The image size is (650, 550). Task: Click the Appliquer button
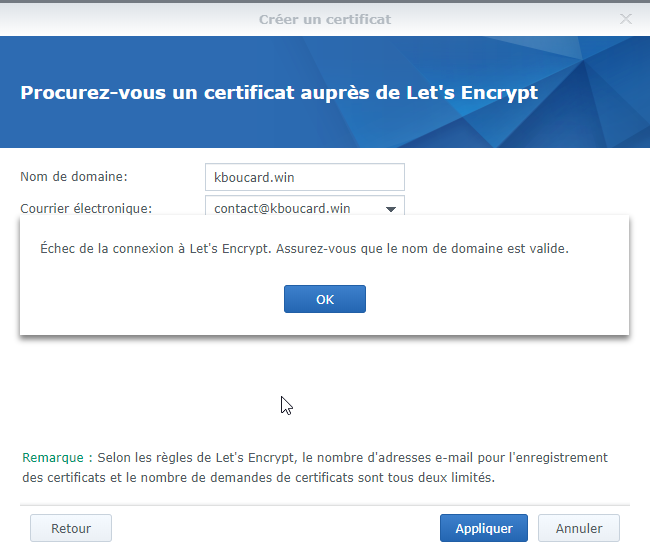click(x=483, y=528)
